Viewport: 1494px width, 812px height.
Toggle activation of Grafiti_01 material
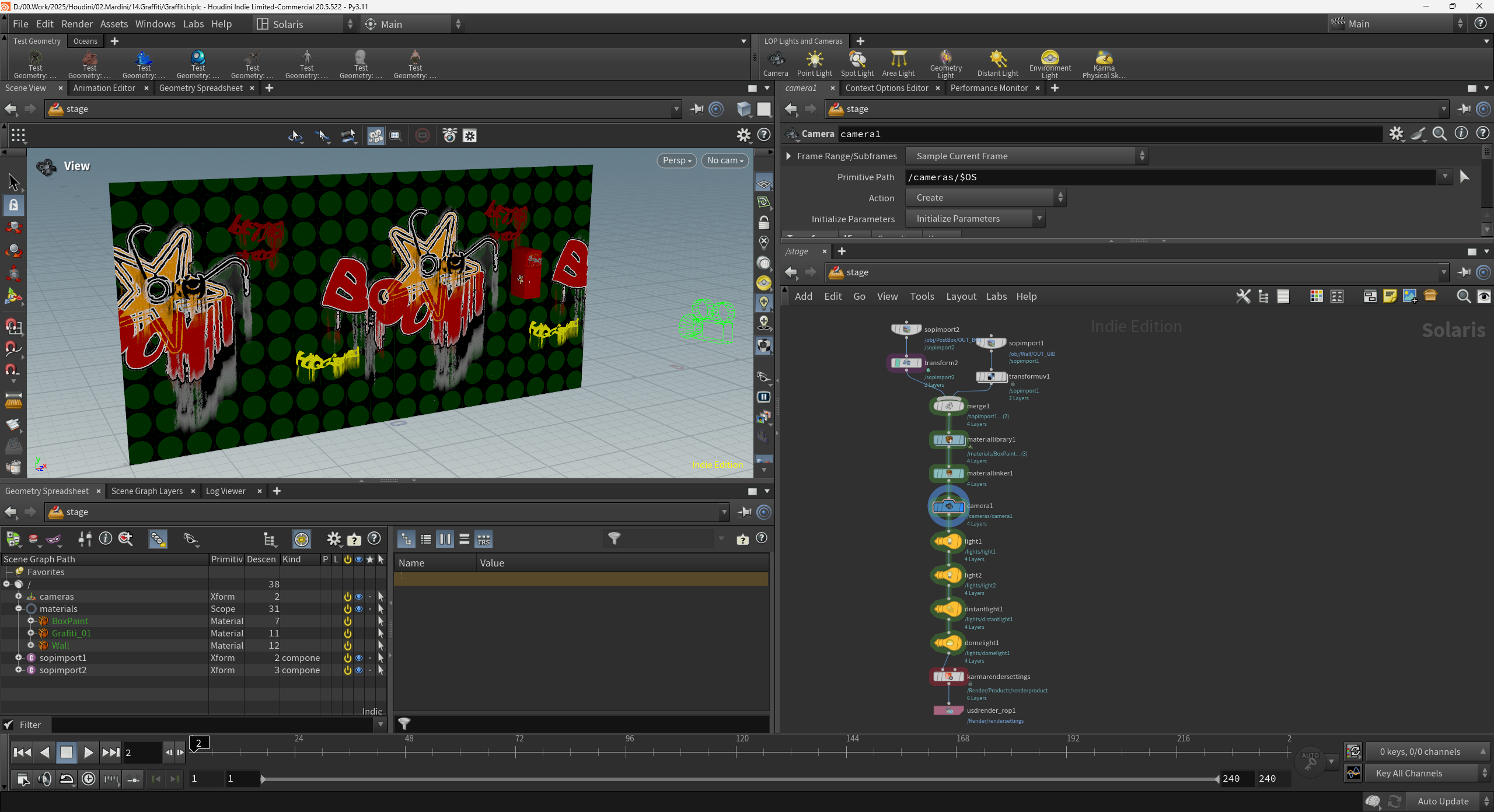[348, 633]
